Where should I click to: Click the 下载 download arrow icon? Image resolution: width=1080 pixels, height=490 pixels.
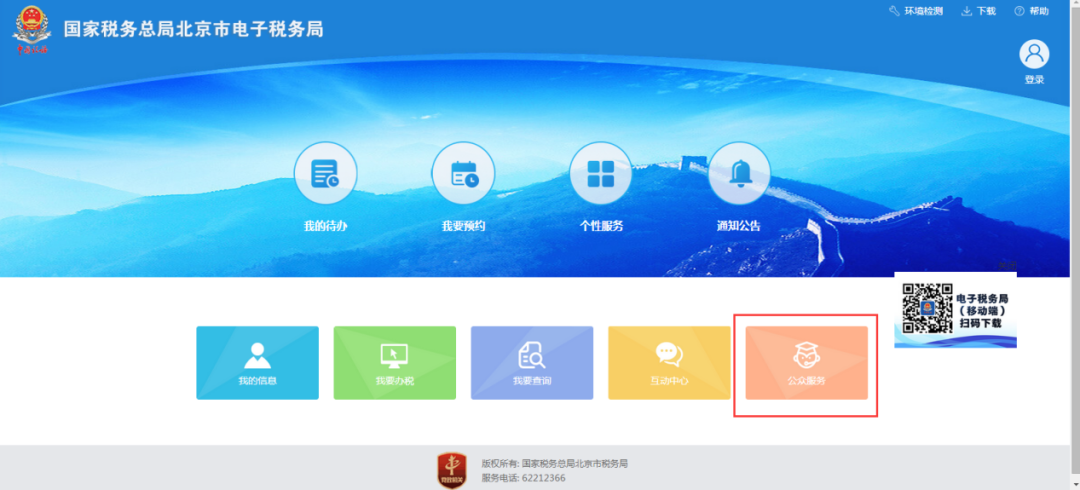(x=966, y=11)
